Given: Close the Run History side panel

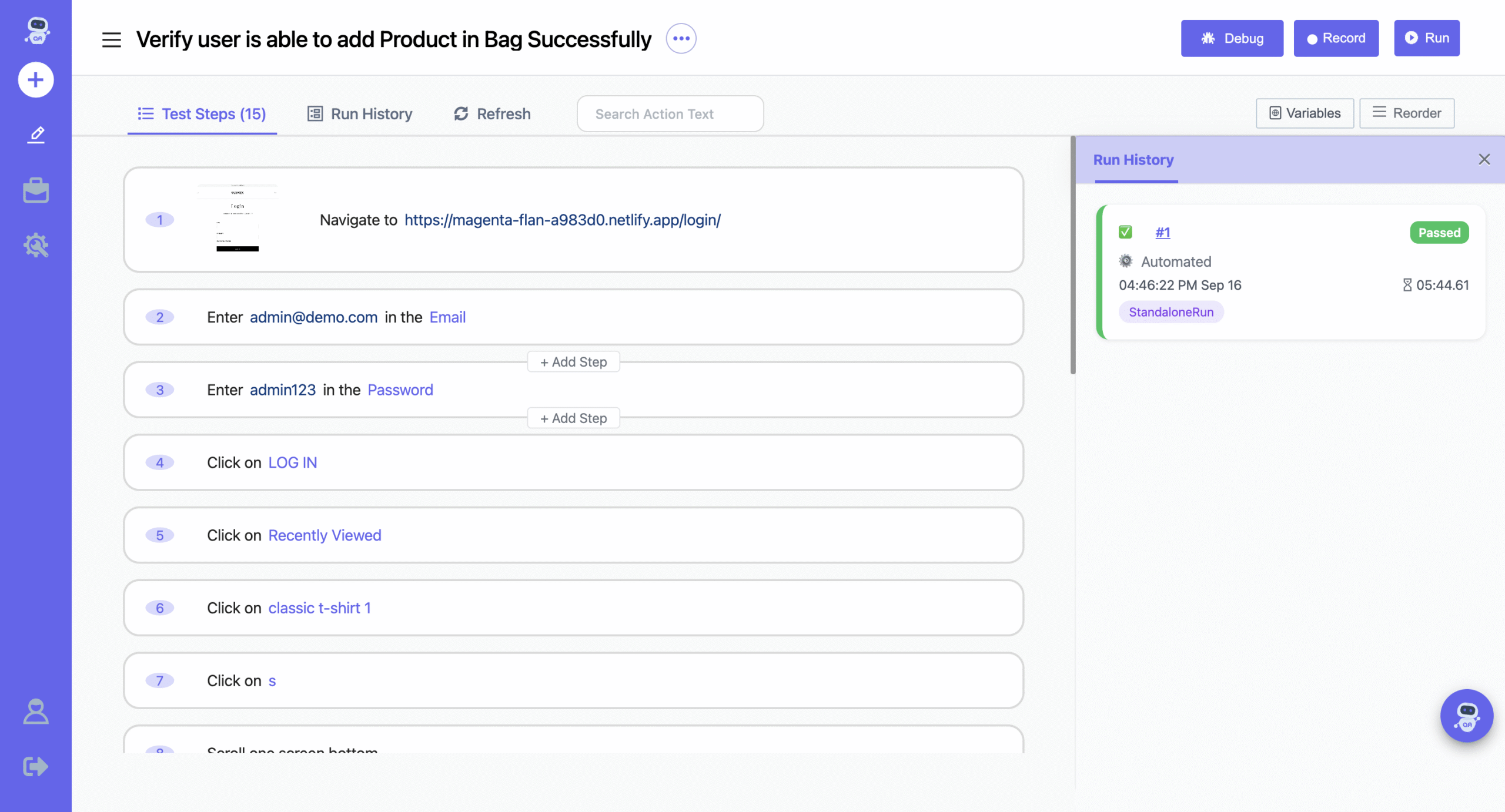Looking at the screenshot, I should pos(1484,160).
